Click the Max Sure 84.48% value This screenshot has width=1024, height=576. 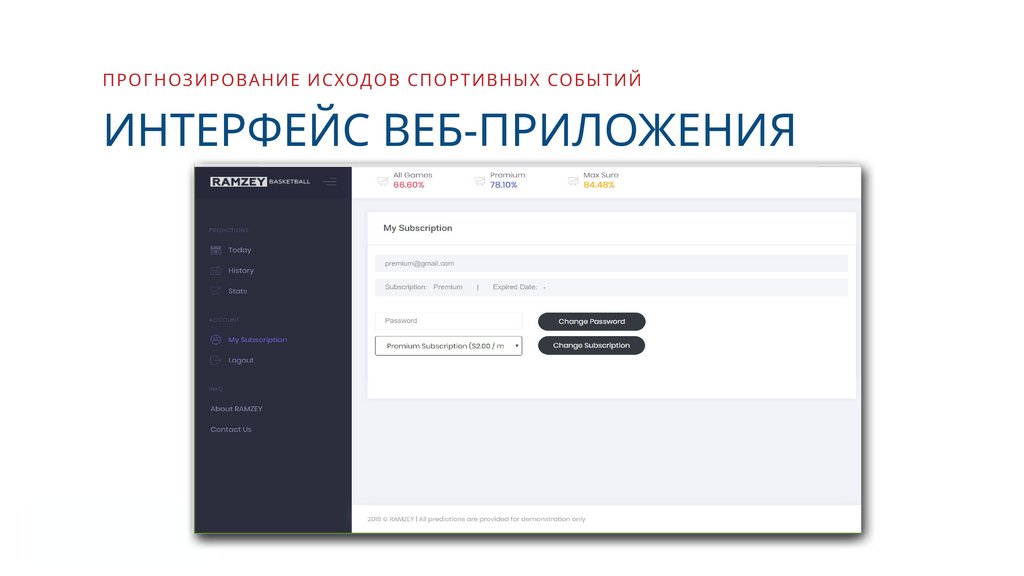pyautogui.click(x=599, y=185)
